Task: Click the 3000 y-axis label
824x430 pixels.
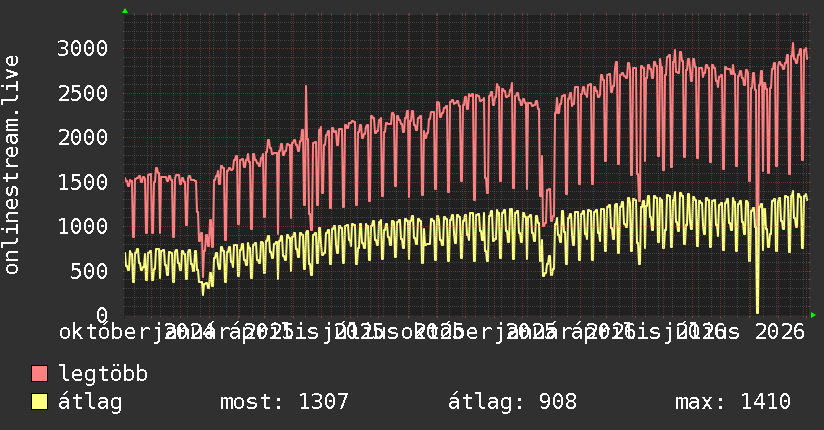Action: coord(83,48)
